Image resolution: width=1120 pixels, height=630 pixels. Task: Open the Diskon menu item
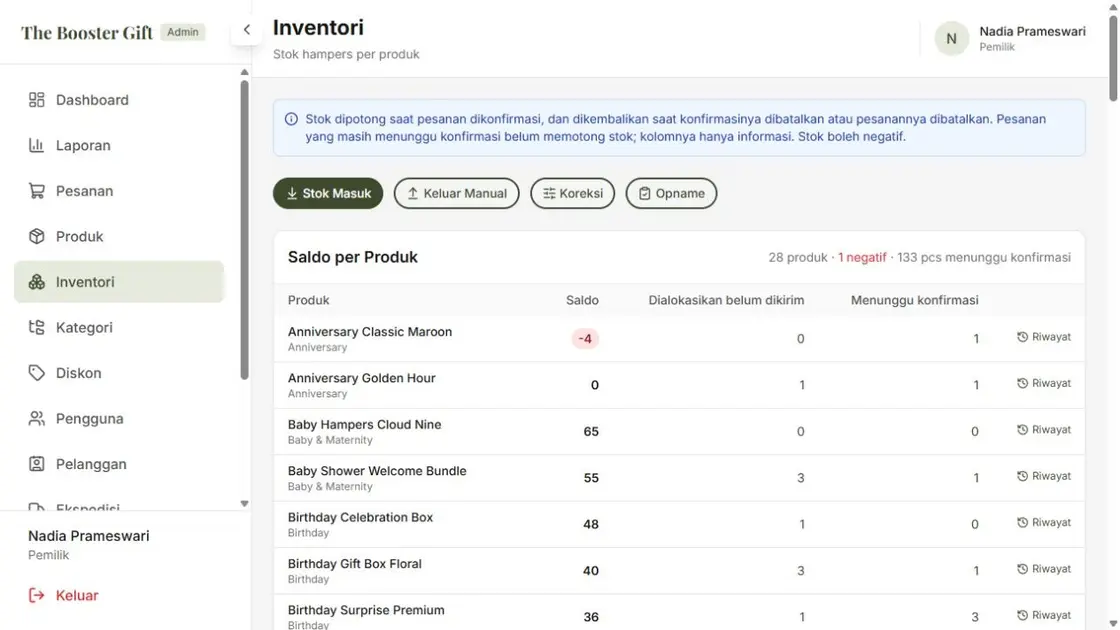pyautogui.click(x=119, y=373)
